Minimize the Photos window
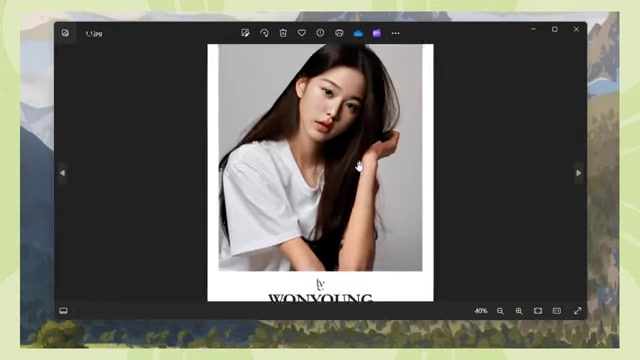The width and height of the screenshot is (640, 360). [533, 29]
